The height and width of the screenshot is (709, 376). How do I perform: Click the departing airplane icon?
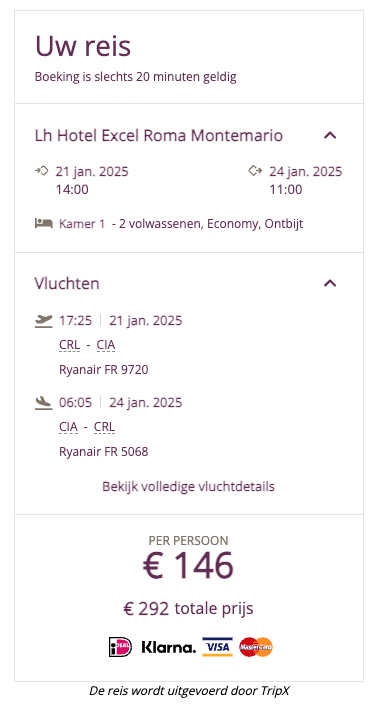tap(44, 321)
